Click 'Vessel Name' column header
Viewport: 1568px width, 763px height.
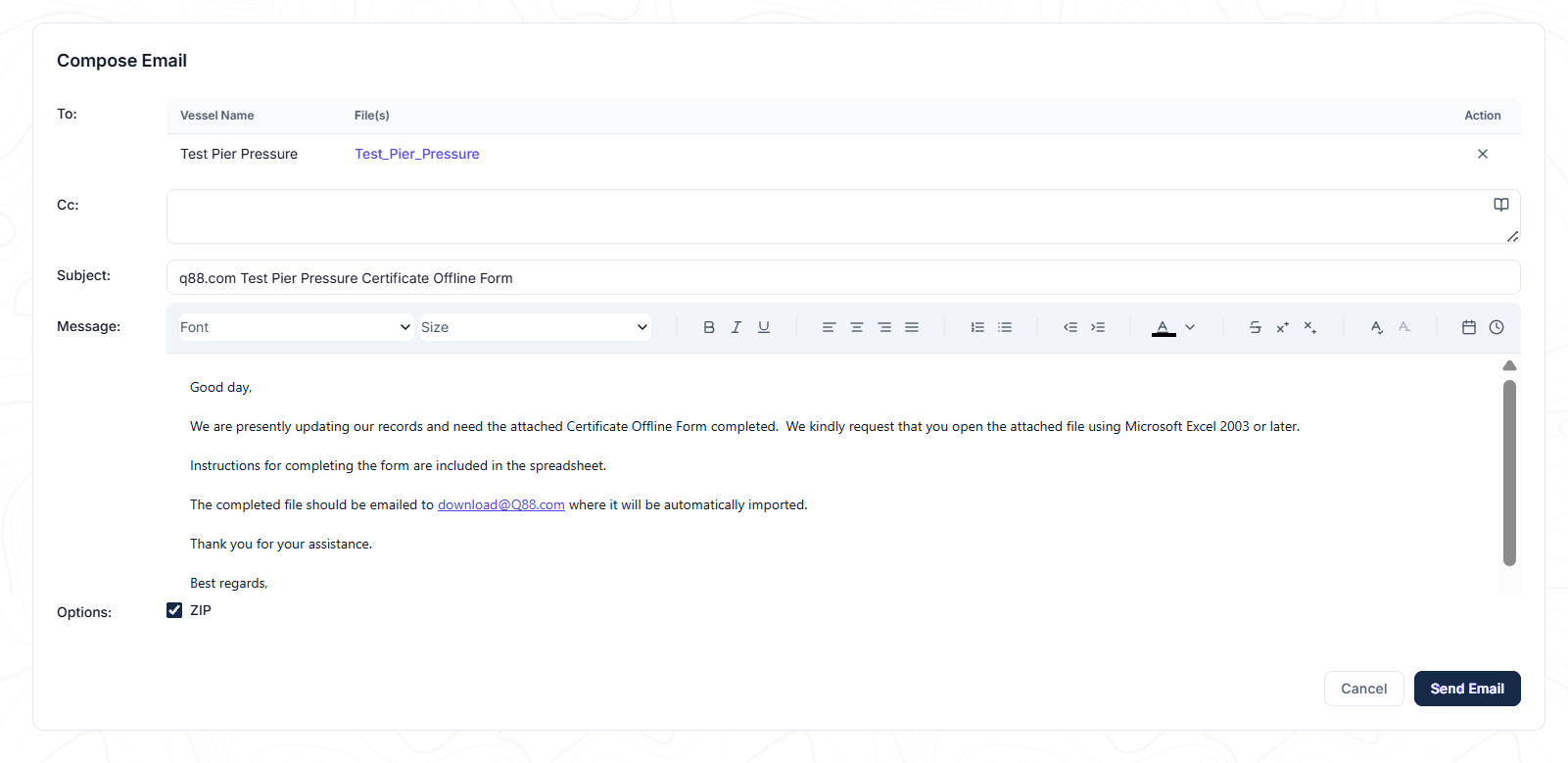[217, 116]
